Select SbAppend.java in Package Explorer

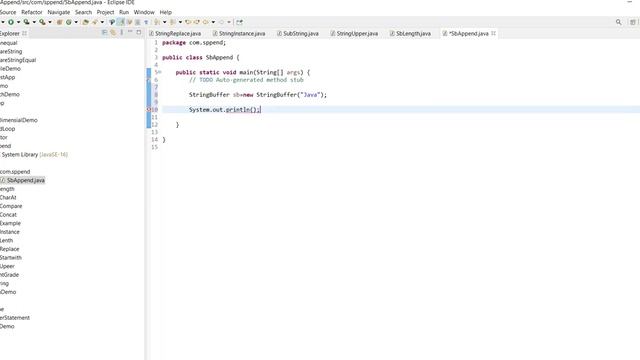coord(23,180)
